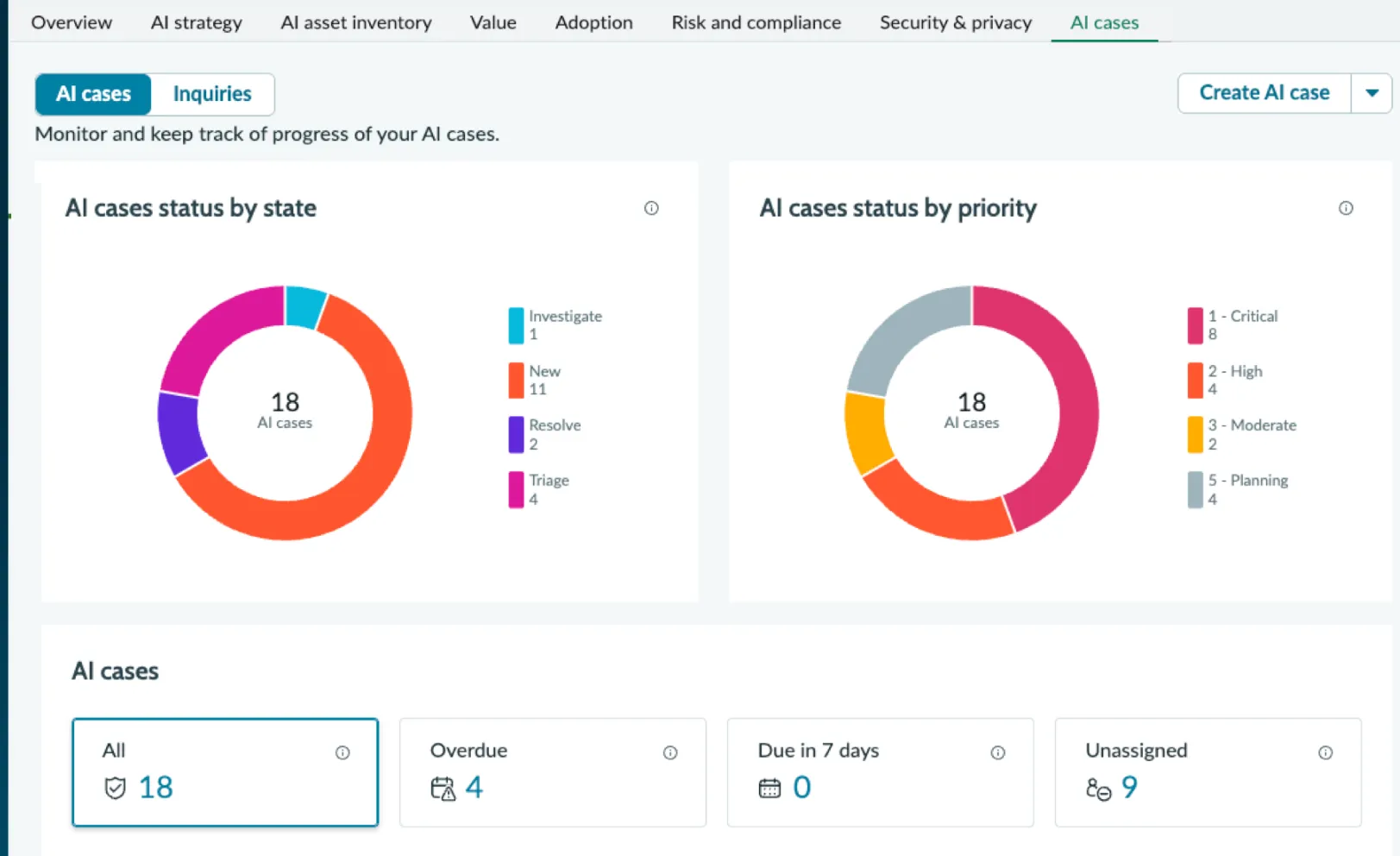Select the All cases filter card

point(225,772)
